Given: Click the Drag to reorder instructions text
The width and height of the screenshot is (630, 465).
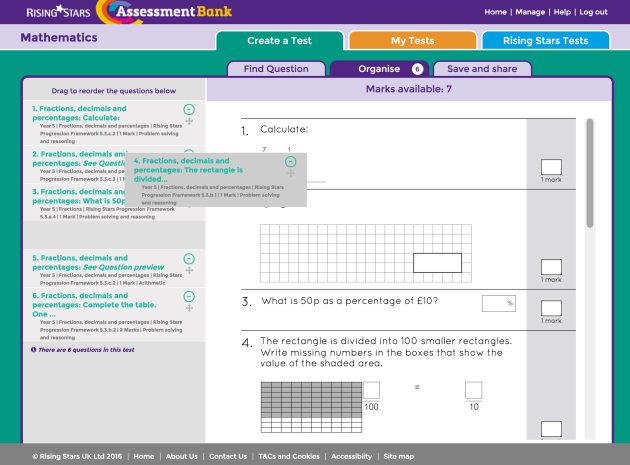Looking at the screenshot, I should click(x=114, y=91).
